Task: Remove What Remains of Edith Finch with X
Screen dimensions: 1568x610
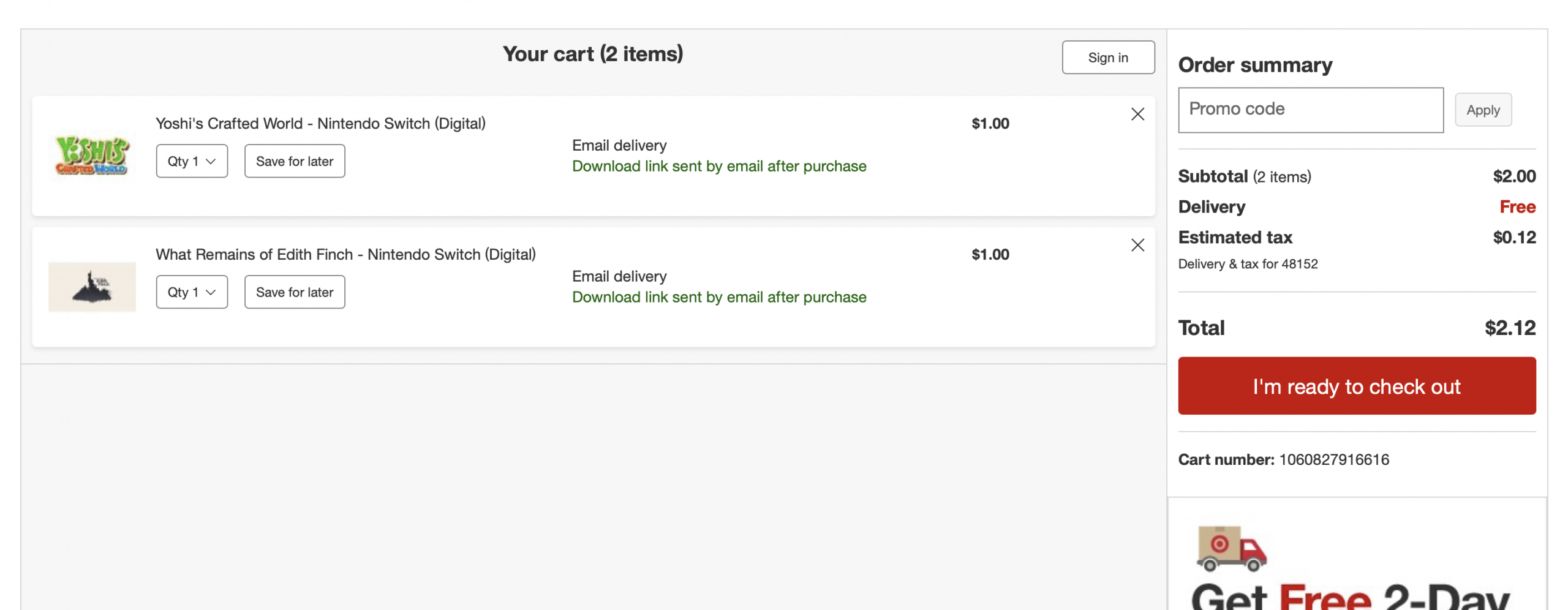Action: coord(1137,245)
